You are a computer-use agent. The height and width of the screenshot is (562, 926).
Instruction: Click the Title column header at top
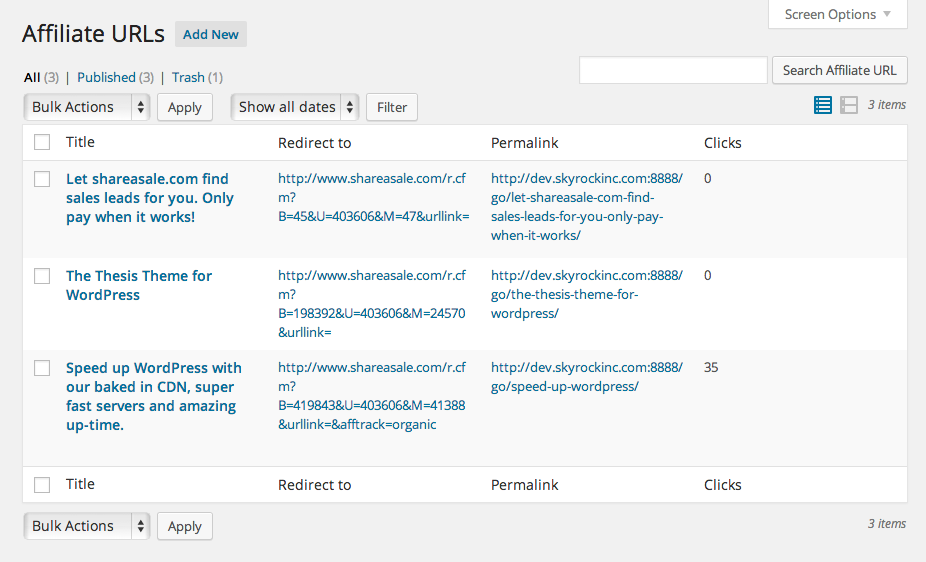pyautogui.click(x=80, y=142)
